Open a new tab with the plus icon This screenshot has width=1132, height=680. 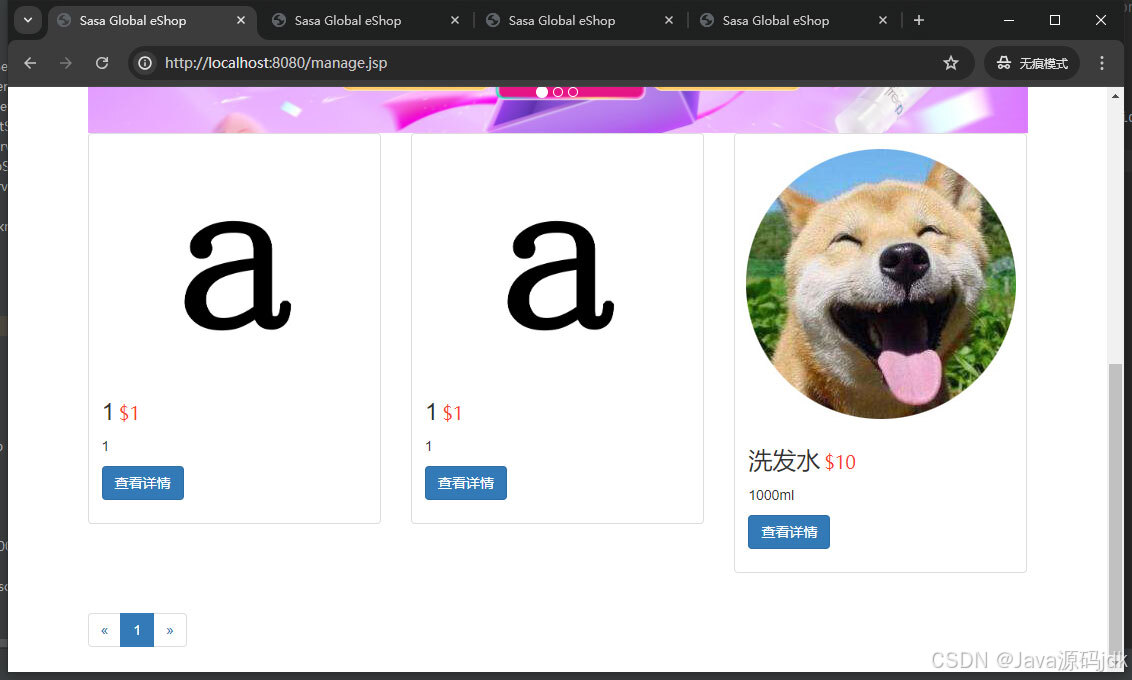click(x=919, y=20)
